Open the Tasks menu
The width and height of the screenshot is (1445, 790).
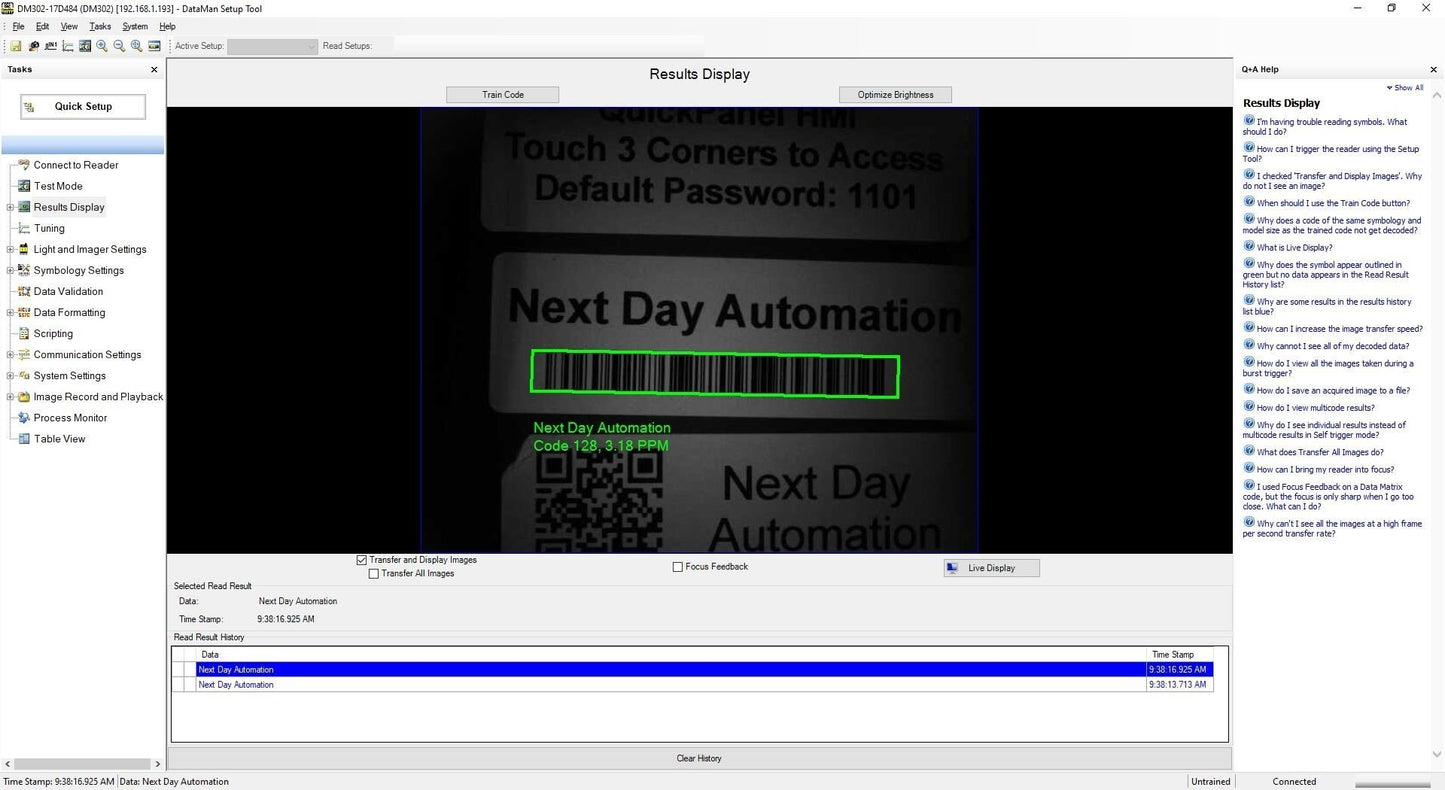point(100,26)
